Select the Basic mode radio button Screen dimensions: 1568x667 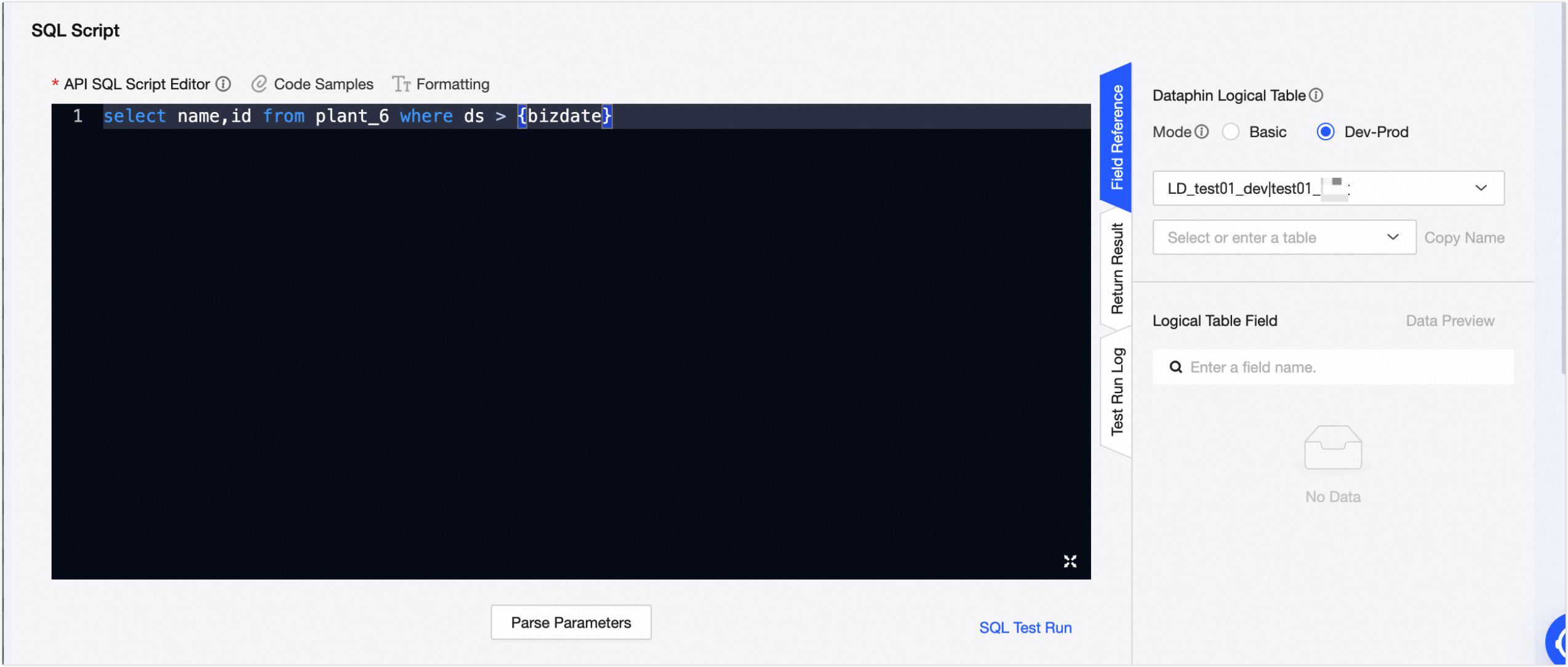[x=1231, y=132]
